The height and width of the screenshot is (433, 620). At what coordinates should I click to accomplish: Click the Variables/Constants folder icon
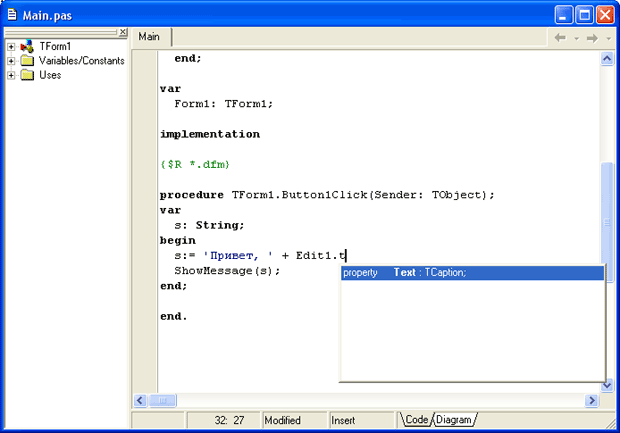(27, 61)
